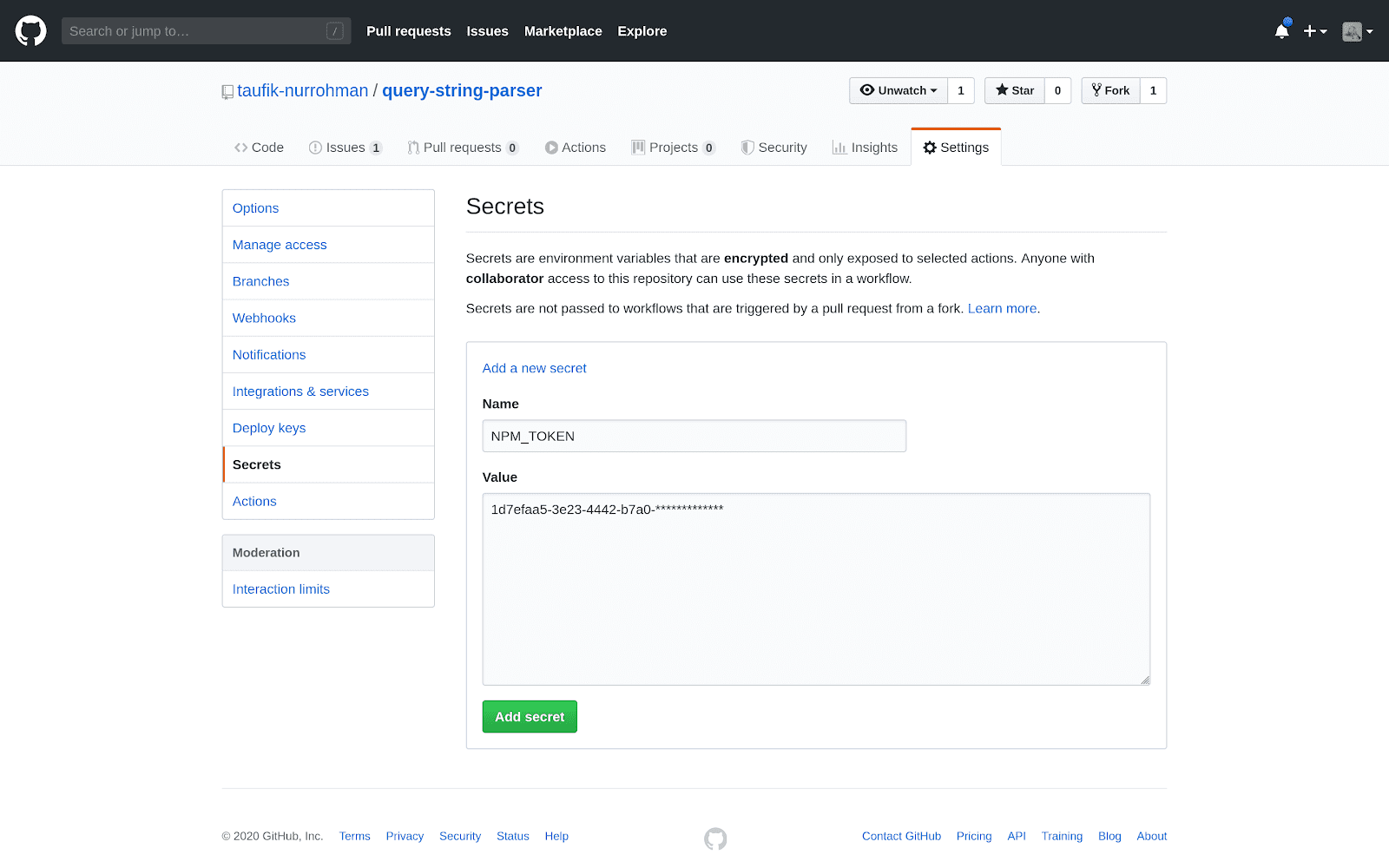Switch to the Code tab
This screenshot has height=868, width=1389.
click(259, 148)
